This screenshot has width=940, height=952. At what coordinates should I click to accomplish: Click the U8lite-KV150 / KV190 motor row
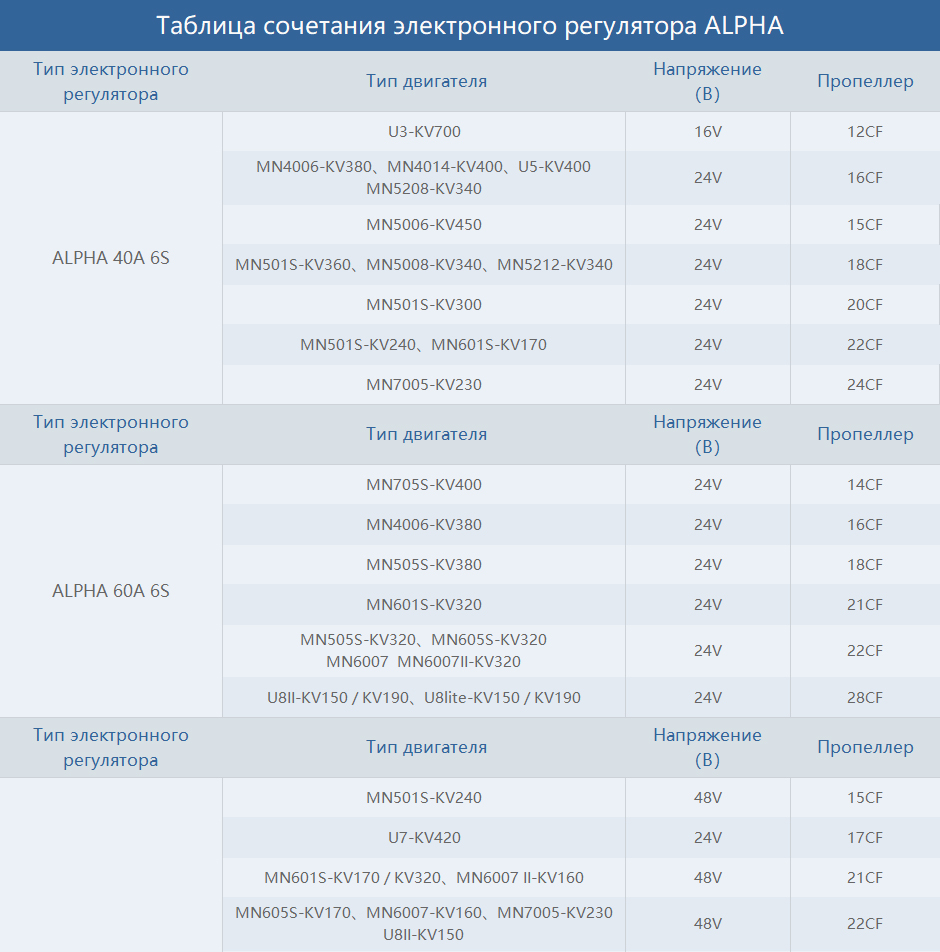[424, 698]
